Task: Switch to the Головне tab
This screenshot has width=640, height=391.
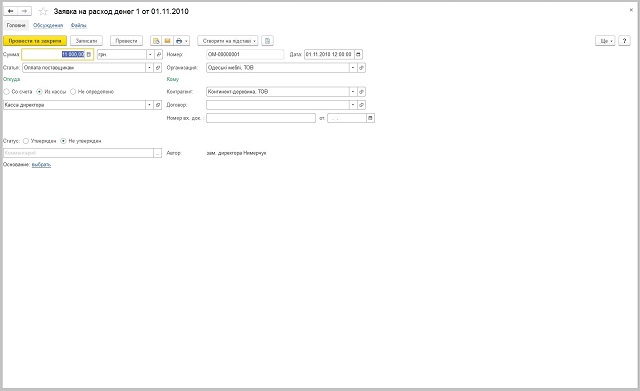Action: 16,25
